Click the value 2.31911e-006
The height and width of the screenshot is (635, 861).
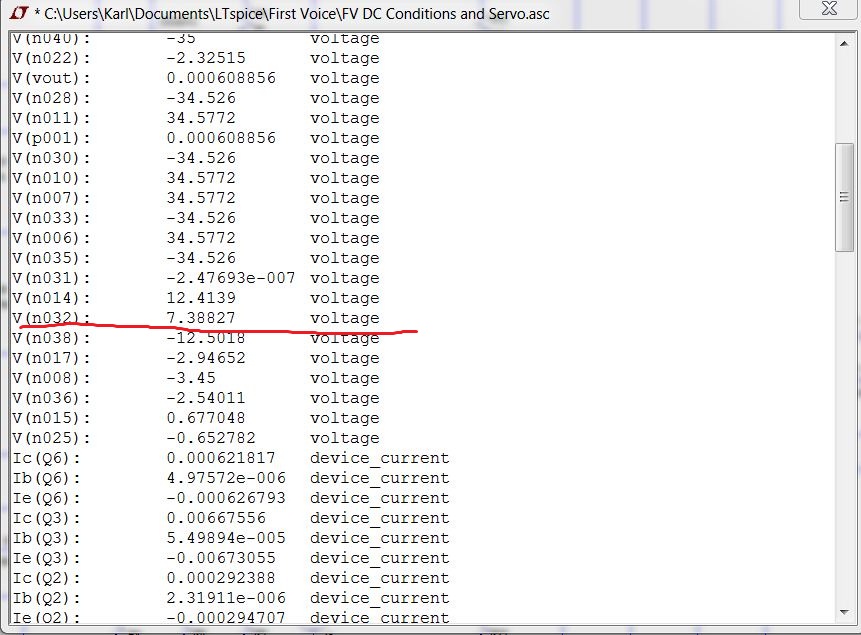pyautogui.click(x=226, y=598)
